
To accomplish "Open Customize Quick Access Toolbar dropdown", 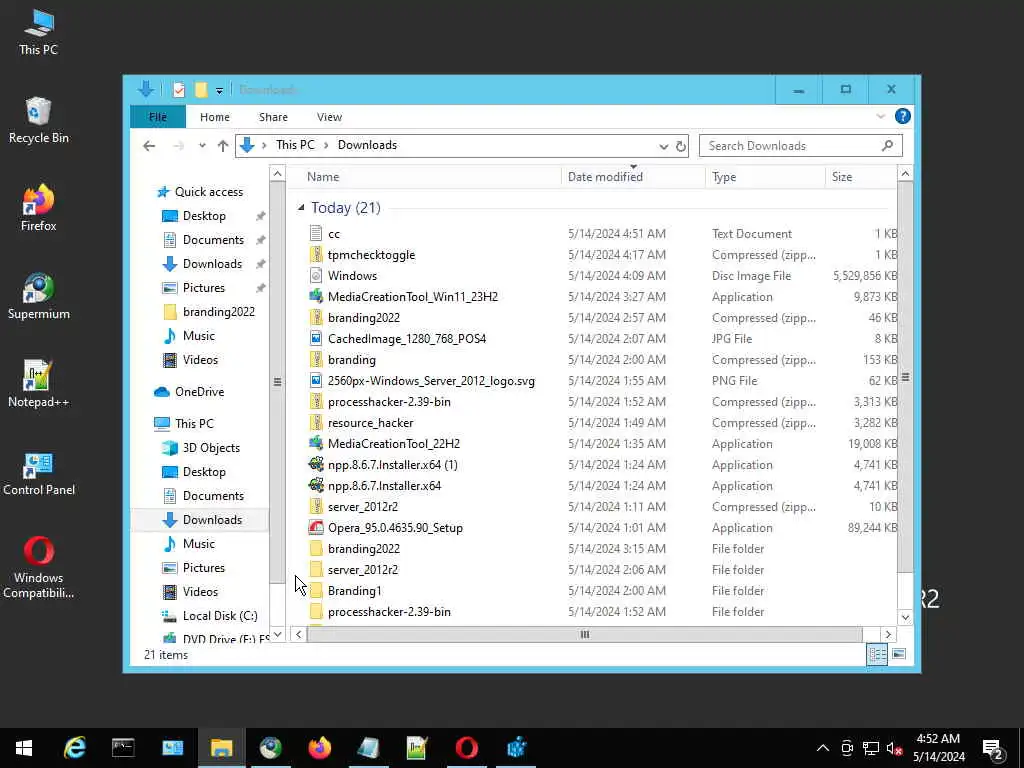I will pos(219,91).
